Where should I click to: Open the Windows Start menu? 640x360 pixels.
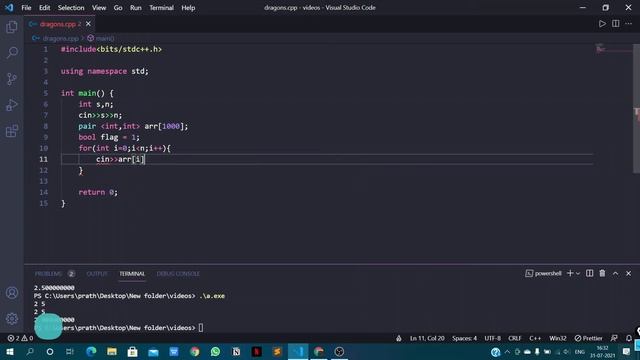pos(10,351)
